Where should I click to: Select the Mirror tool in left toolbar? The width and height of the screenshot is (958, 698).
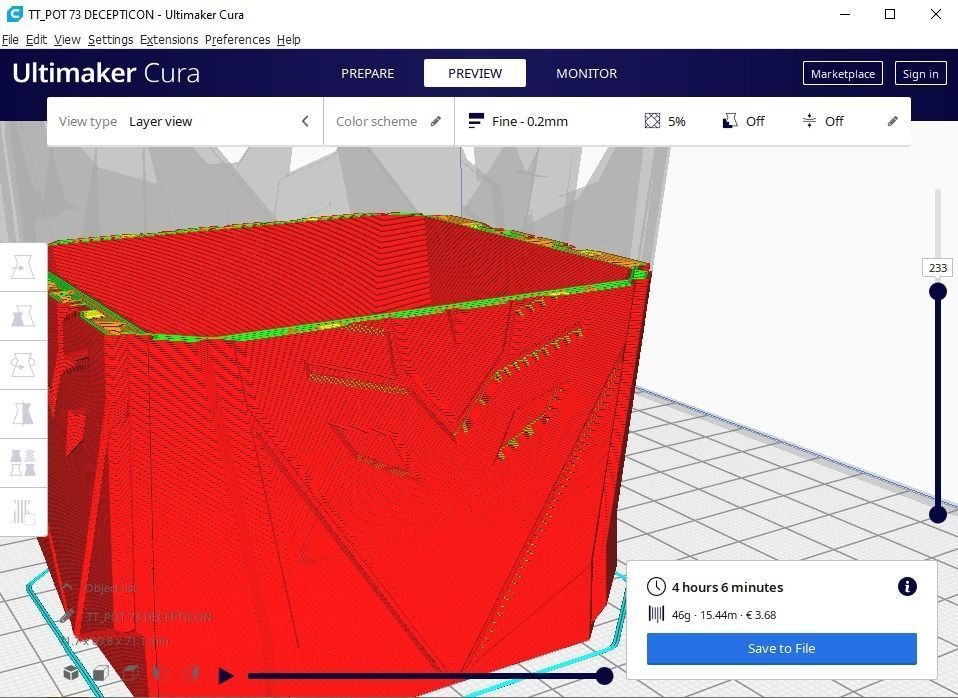23,414
